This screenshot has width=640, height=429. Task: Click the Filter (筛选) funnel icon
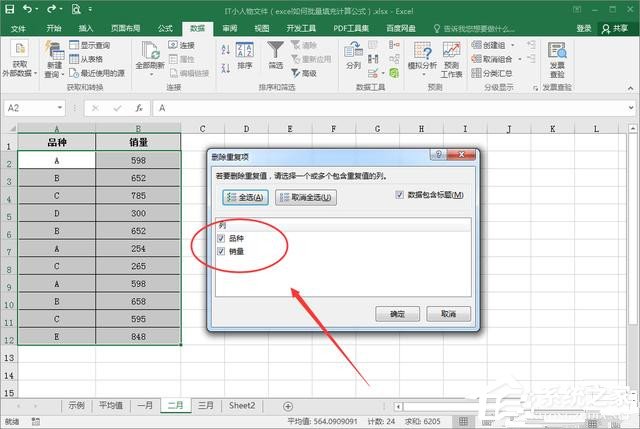point(275,52)
